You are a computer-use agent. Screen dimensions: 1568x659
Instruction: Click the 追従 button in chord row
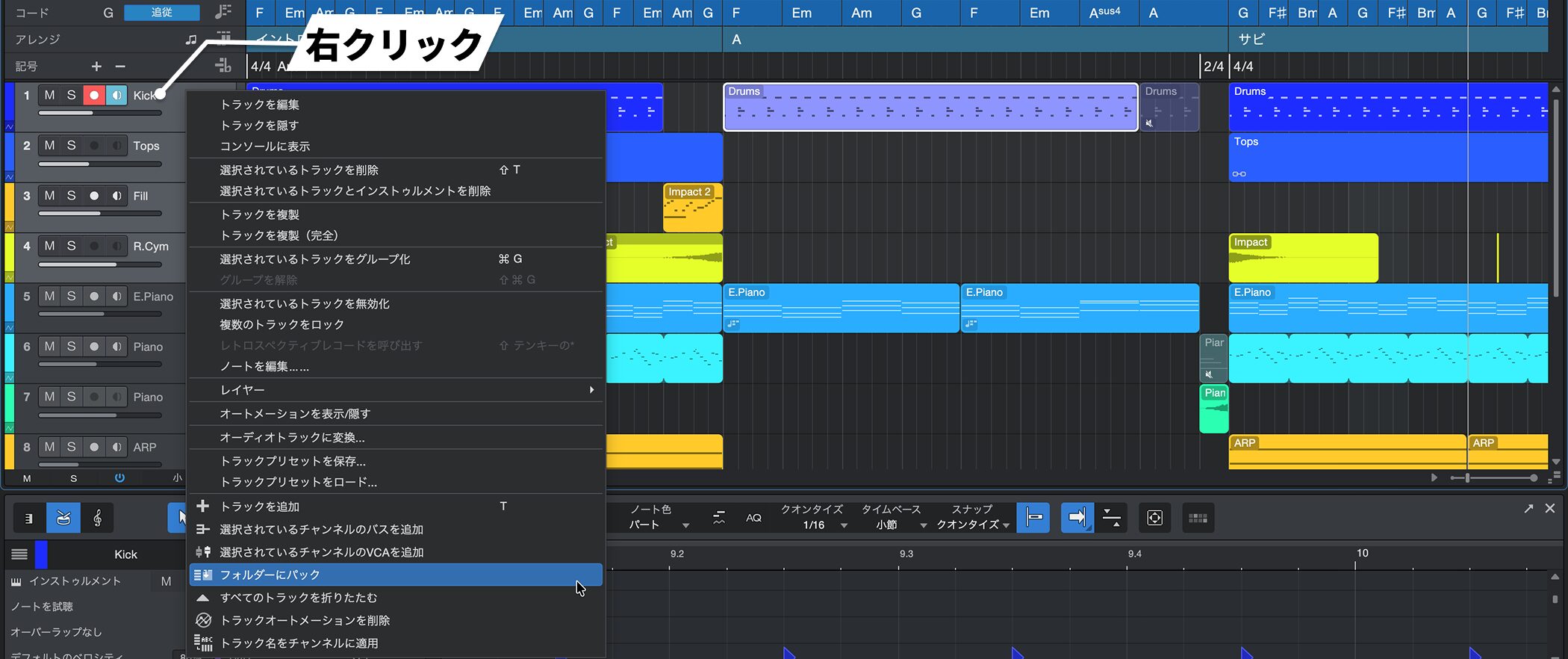point(161,13)
